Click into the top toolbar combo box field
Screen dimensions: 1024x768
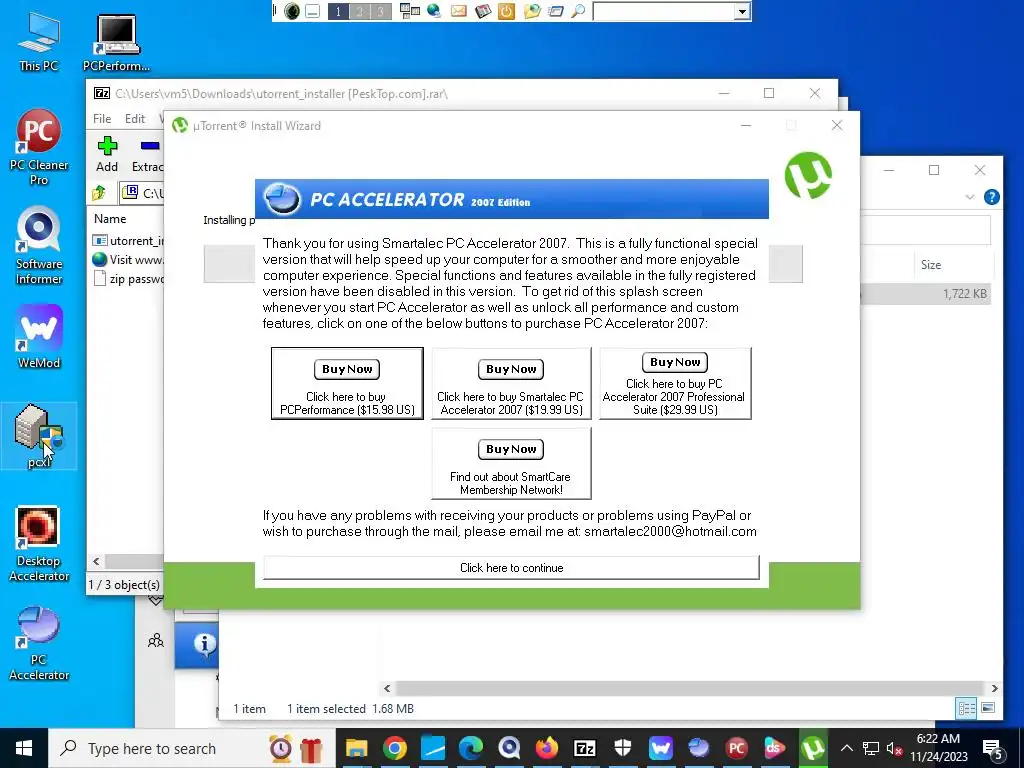click(x=664, y=12)
